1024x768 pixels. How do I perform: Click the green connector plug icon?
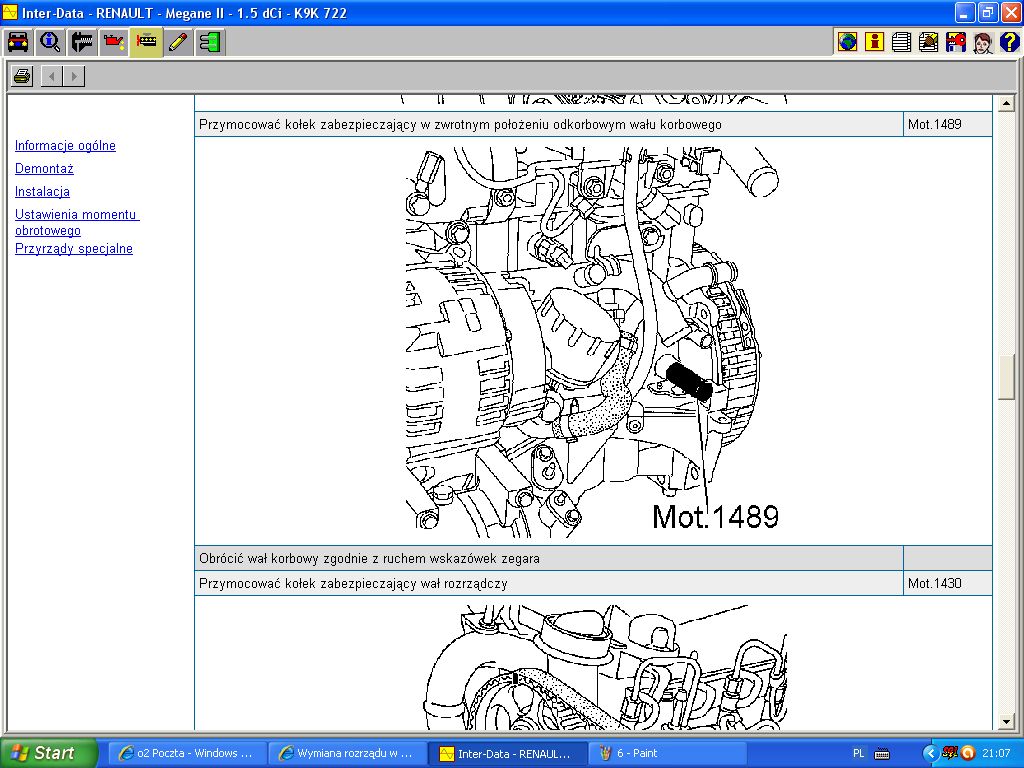click(210, 42)
